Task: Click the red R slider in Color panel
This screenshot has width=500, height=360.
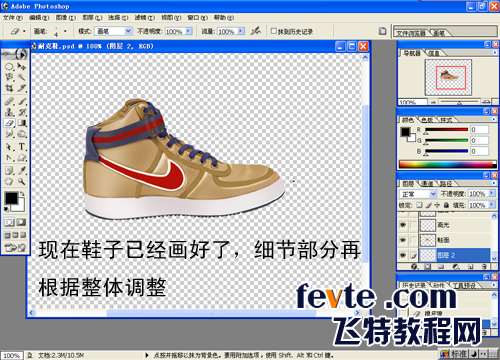Action: pos(446,129)
